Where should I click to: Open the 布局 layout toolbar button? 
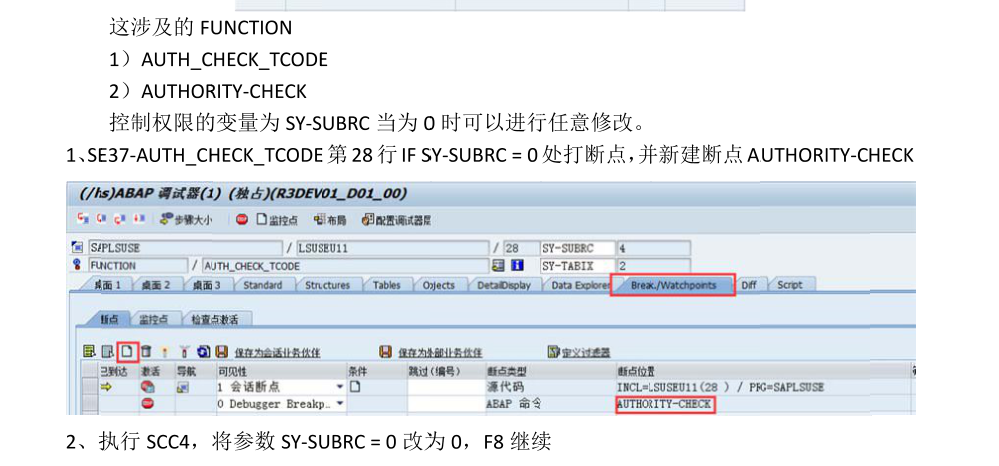[x=329, y=219]
